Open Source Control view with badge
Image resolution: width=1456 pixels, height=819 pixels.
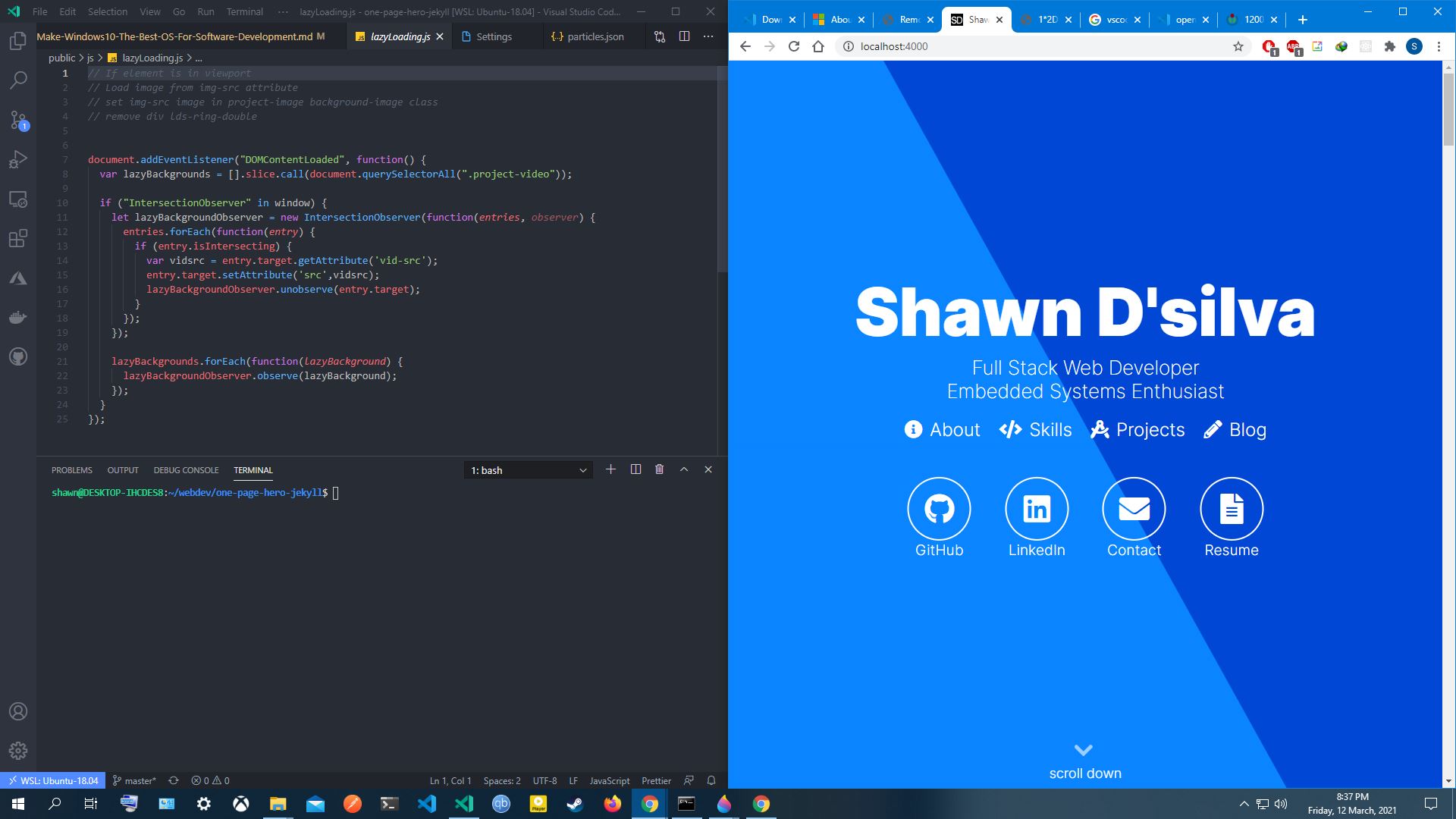click(18, 120)
